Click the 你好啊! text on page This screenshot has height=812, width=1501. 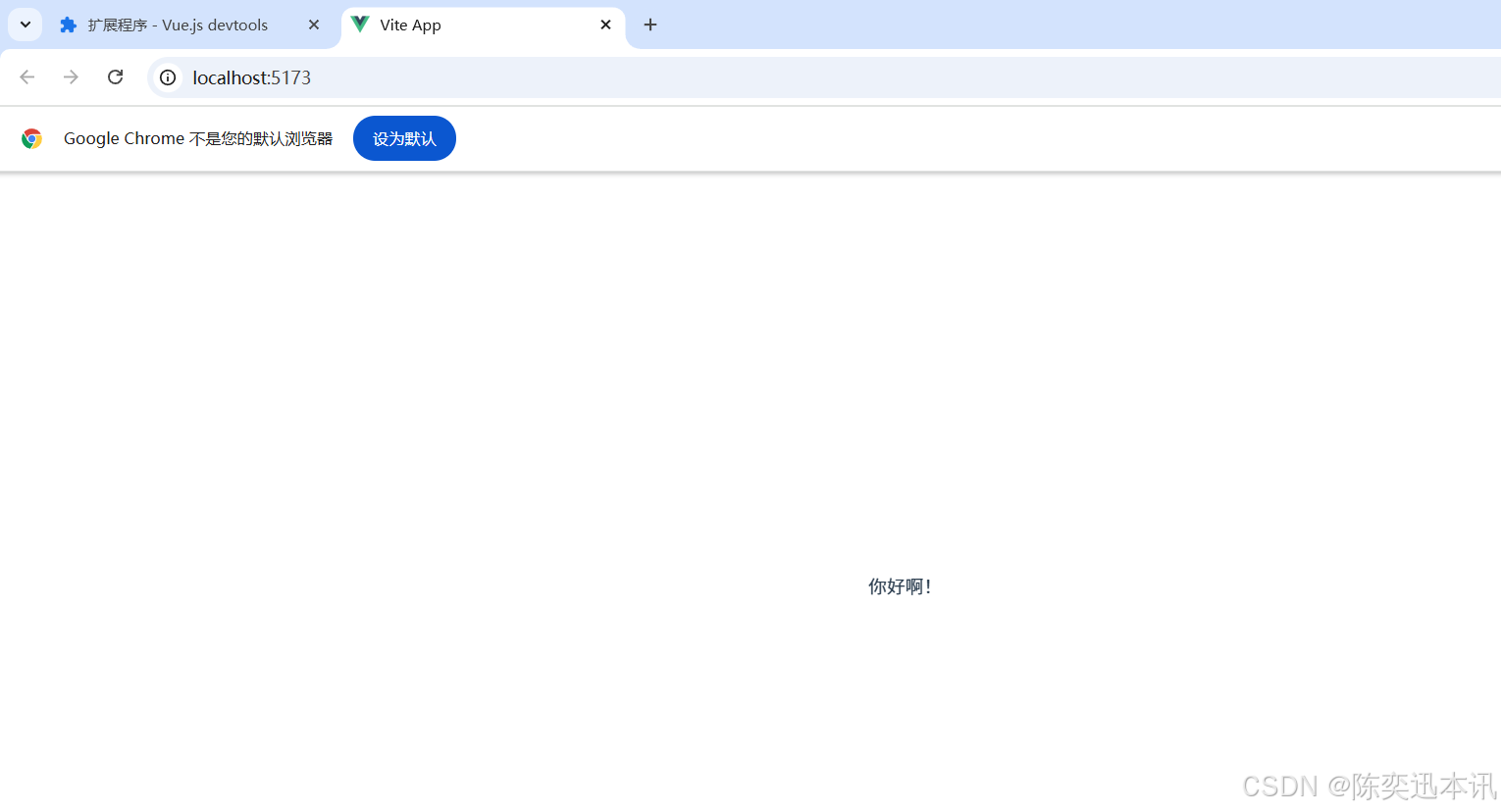[900, 586]
